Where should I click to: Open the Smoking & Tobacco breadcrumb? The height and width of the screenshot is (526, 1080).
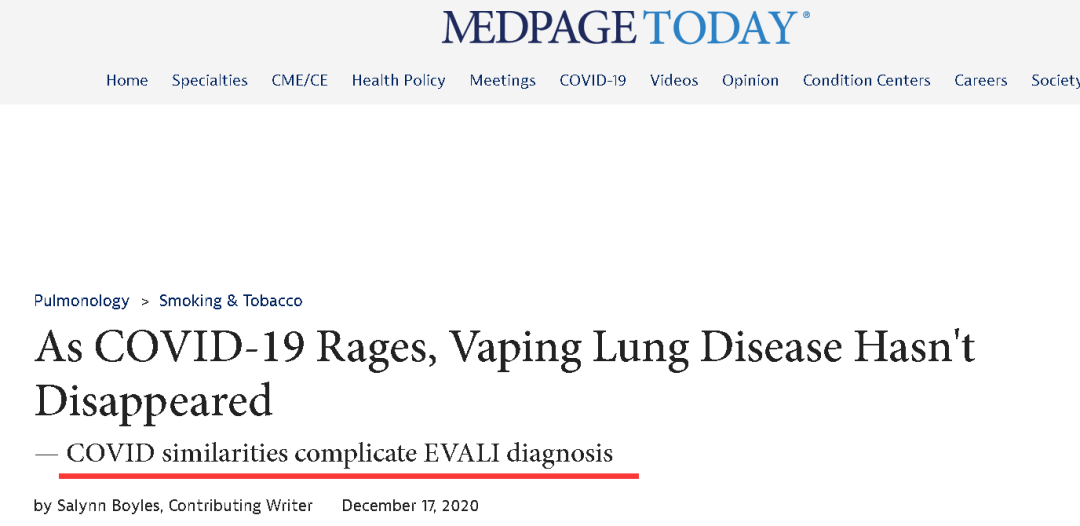[231, 301]
